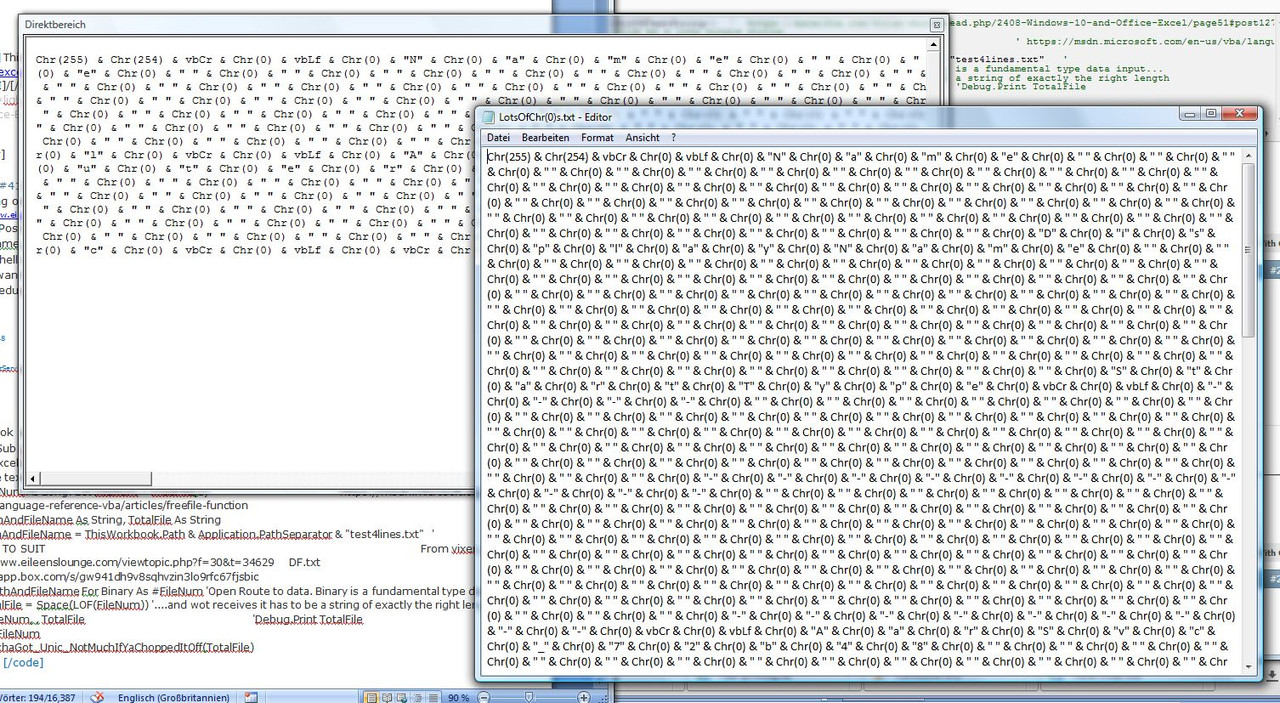Click Editor scrollbar down arrow
The height and width of the screenshot is (703, 1280).
[x=1248, y=668]
